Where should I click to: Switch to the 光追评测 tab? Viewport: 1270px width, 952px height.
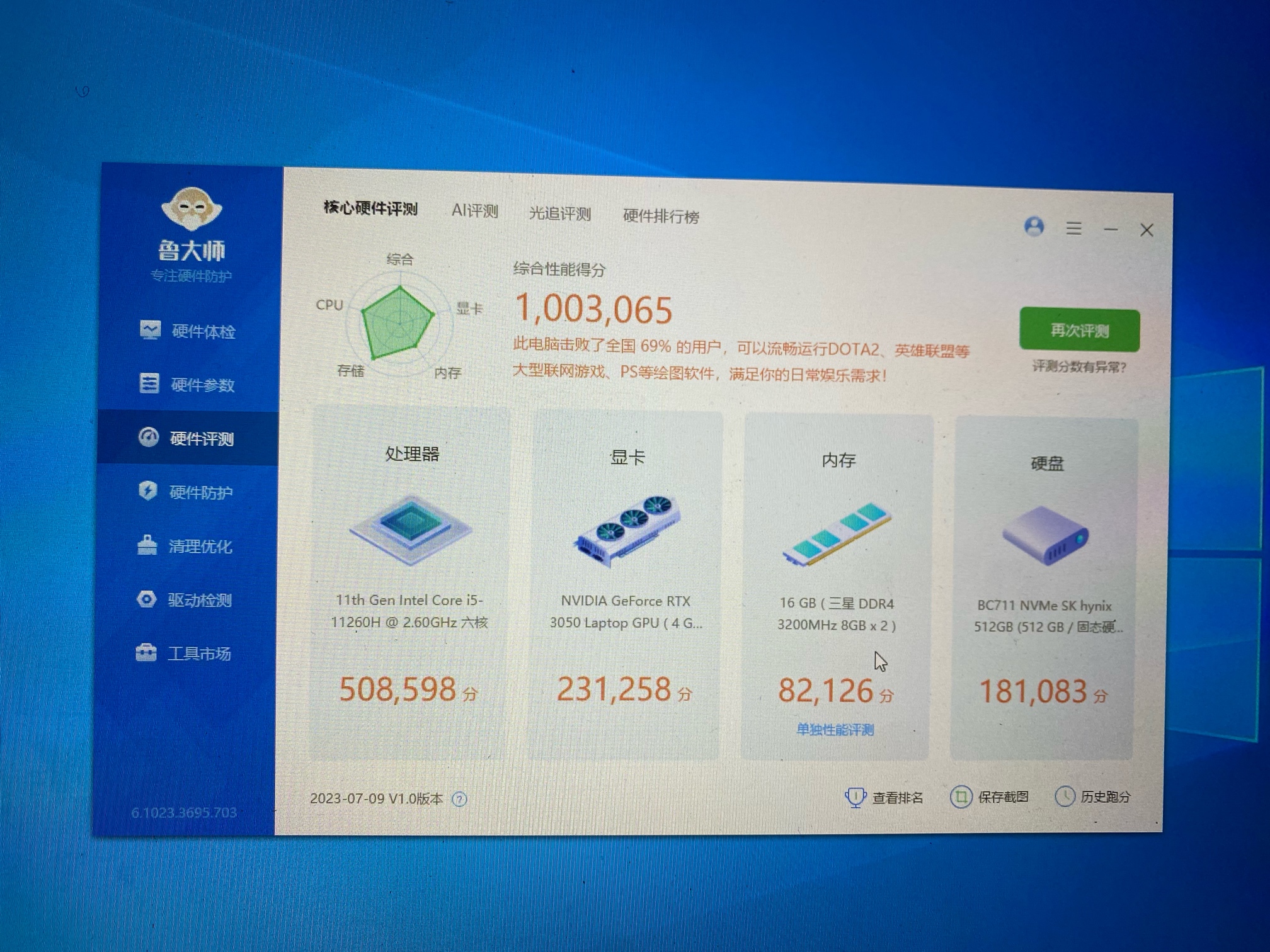pyautogui.click(x=559, y=213)
